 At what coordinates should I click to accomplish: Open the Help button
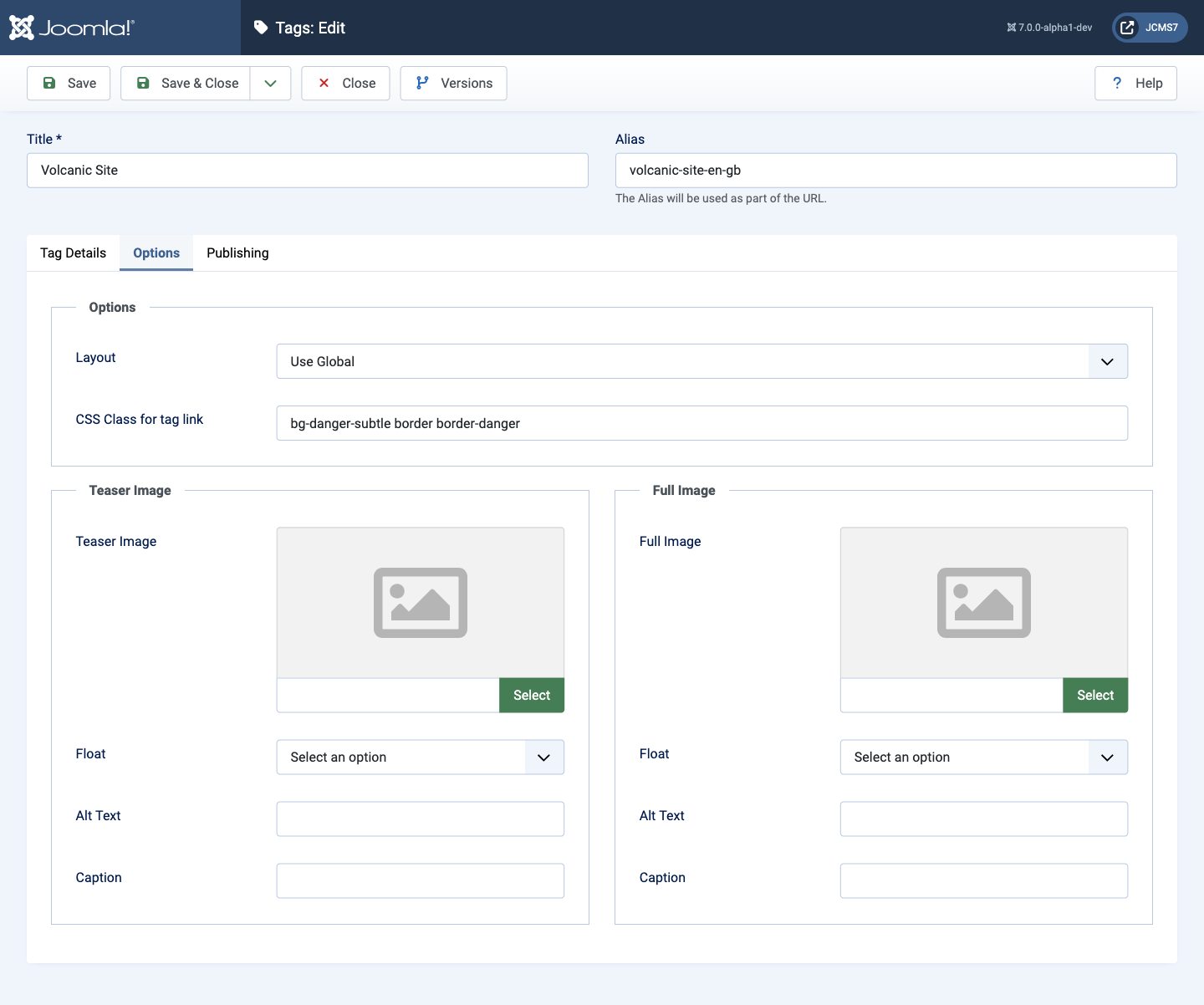1135,83
